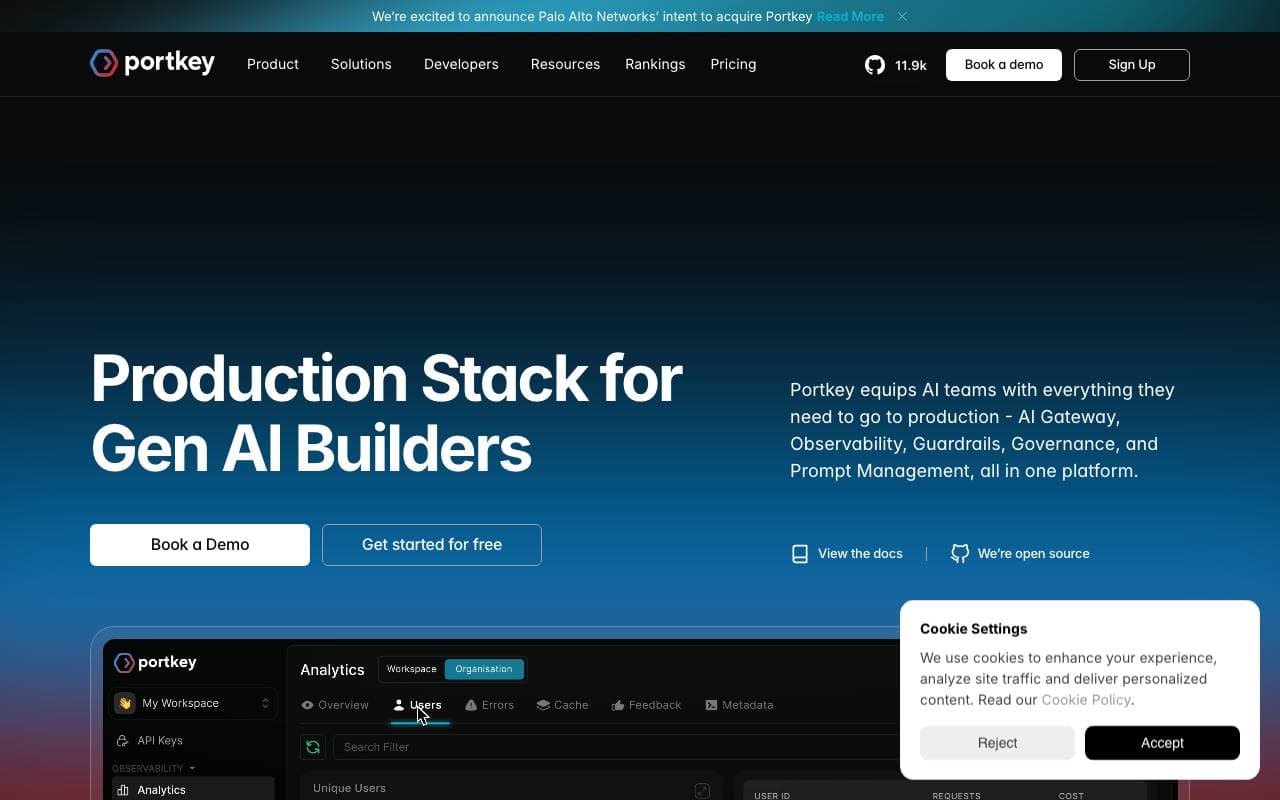Switch to the Cache analytics tab
Image resolution: width=1280 pixels, height=800 pixels.
[562, 705]
